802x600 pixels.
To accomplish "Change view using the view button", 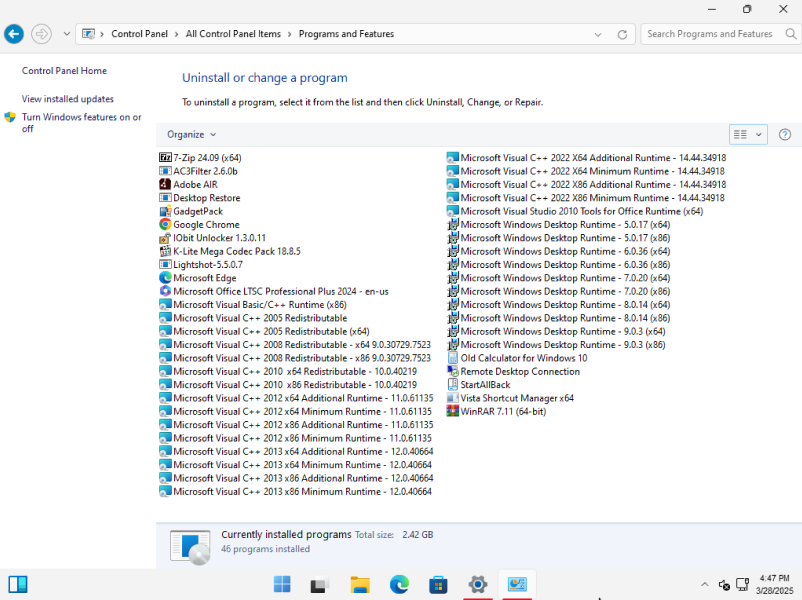I will [x=740, y=135].
